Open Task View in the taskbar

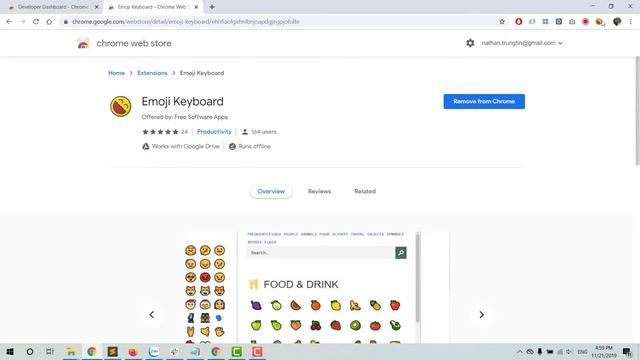pyautogui.click(x=50, y=351)
